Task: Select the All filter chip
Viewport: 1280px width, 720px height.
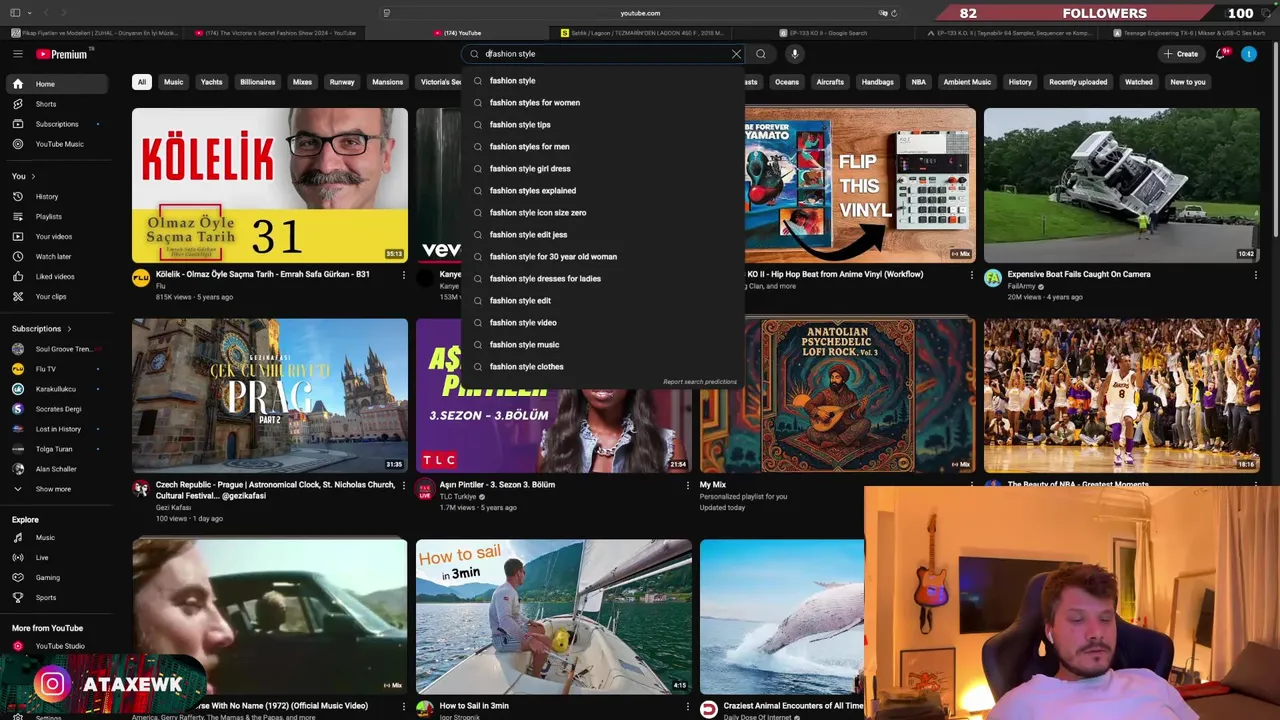Action: point(142,82)
